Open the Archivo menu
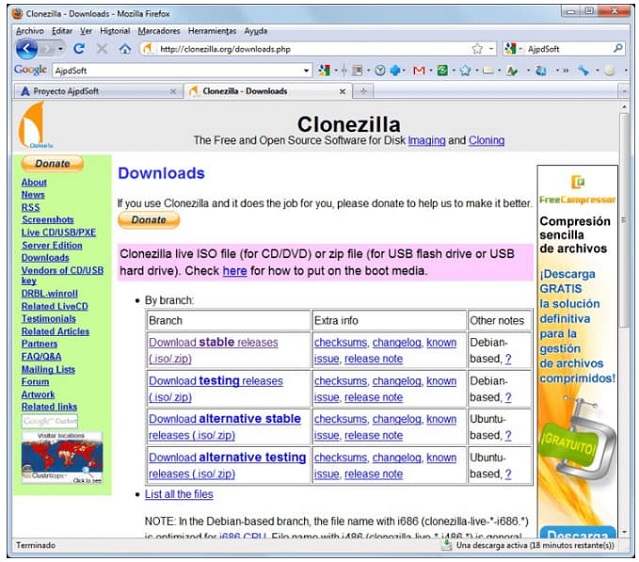The image size is (639, 562). [29, 31]
